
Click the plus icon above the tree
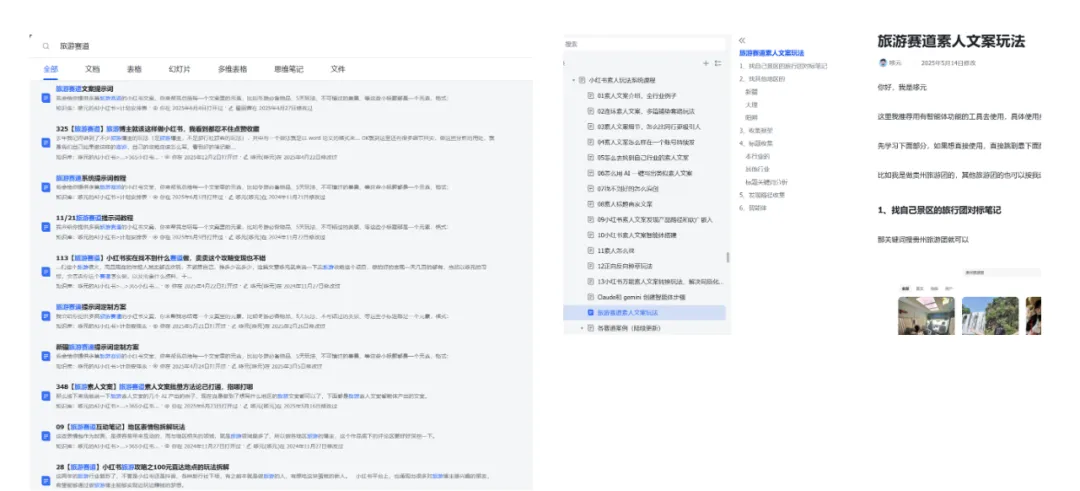point(705,63)
